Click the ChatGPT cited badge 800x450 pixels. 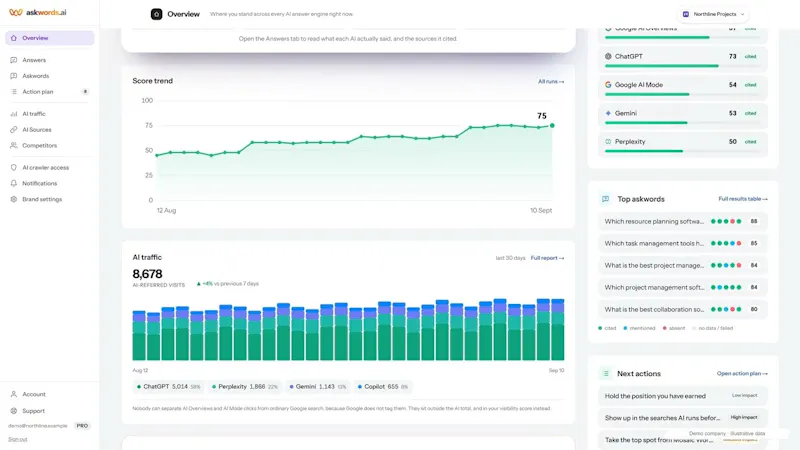[751, 57]
